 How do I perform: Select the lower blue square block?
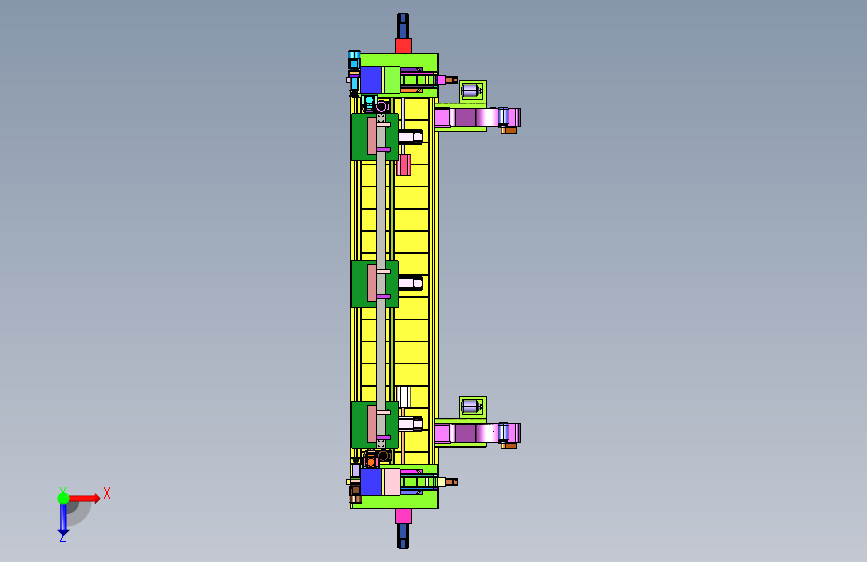coord(371,482)
